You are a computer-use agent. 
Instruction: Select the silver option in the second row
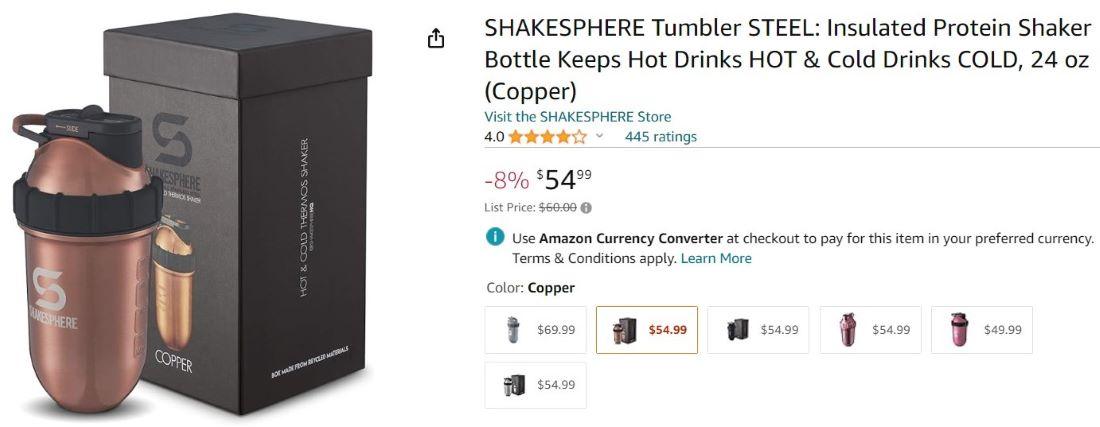[x=535, y=385]
